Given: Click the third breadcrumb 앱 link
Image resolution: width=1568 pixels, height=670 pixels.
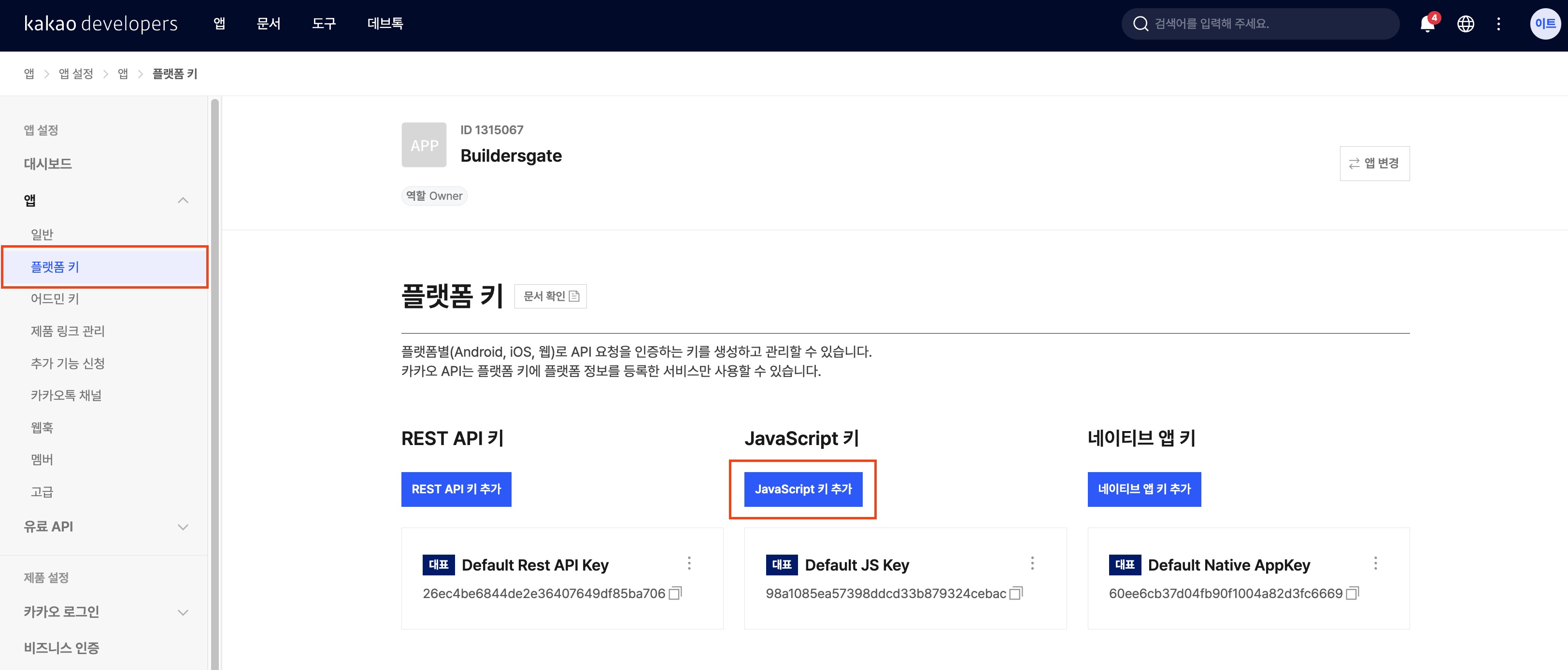Looking at the screenshot, I should (x=123, y=73).
